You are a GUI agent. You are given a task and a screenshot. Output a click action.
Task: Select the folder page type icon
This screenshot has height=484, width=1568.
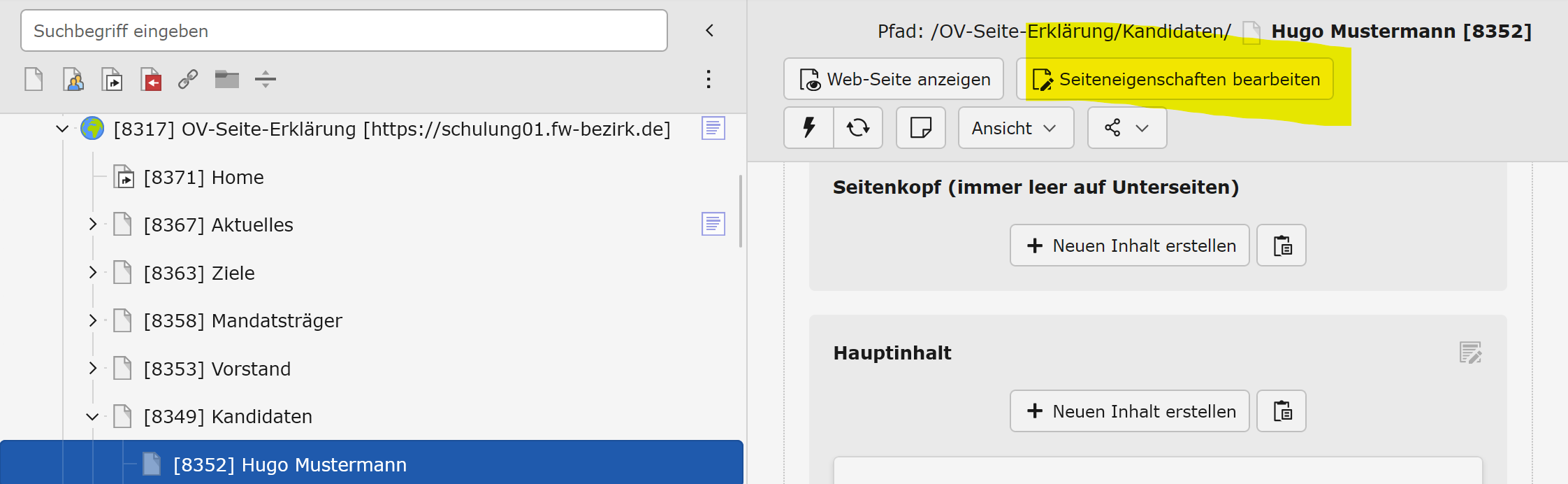[227, 79]
